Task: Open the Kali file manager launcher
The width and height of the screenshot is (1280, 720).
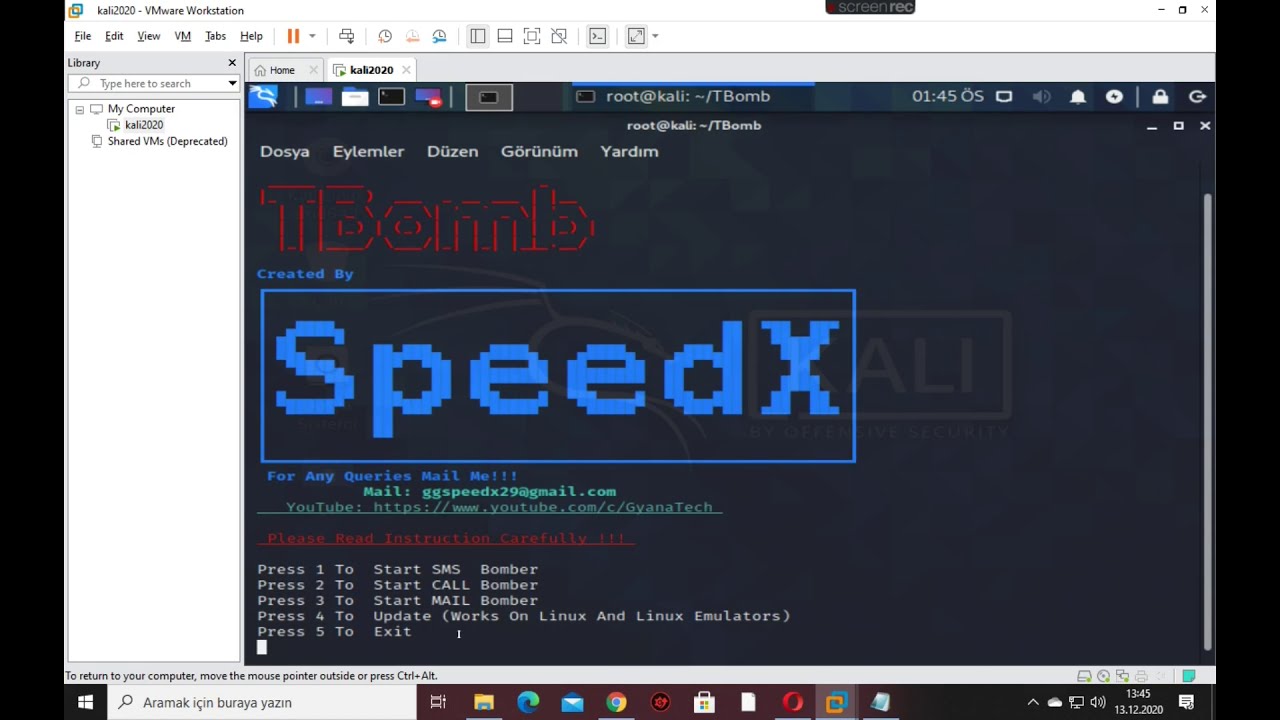Action: tap(355, 97)
